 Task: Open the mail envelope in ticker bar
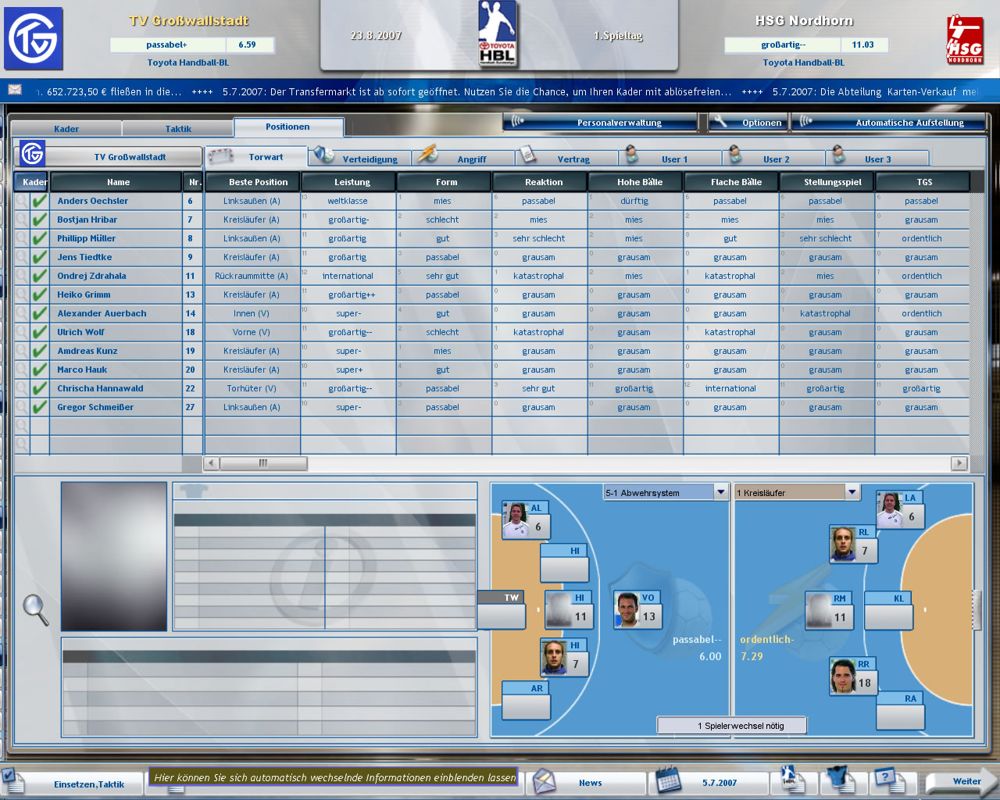click(16, 90)
